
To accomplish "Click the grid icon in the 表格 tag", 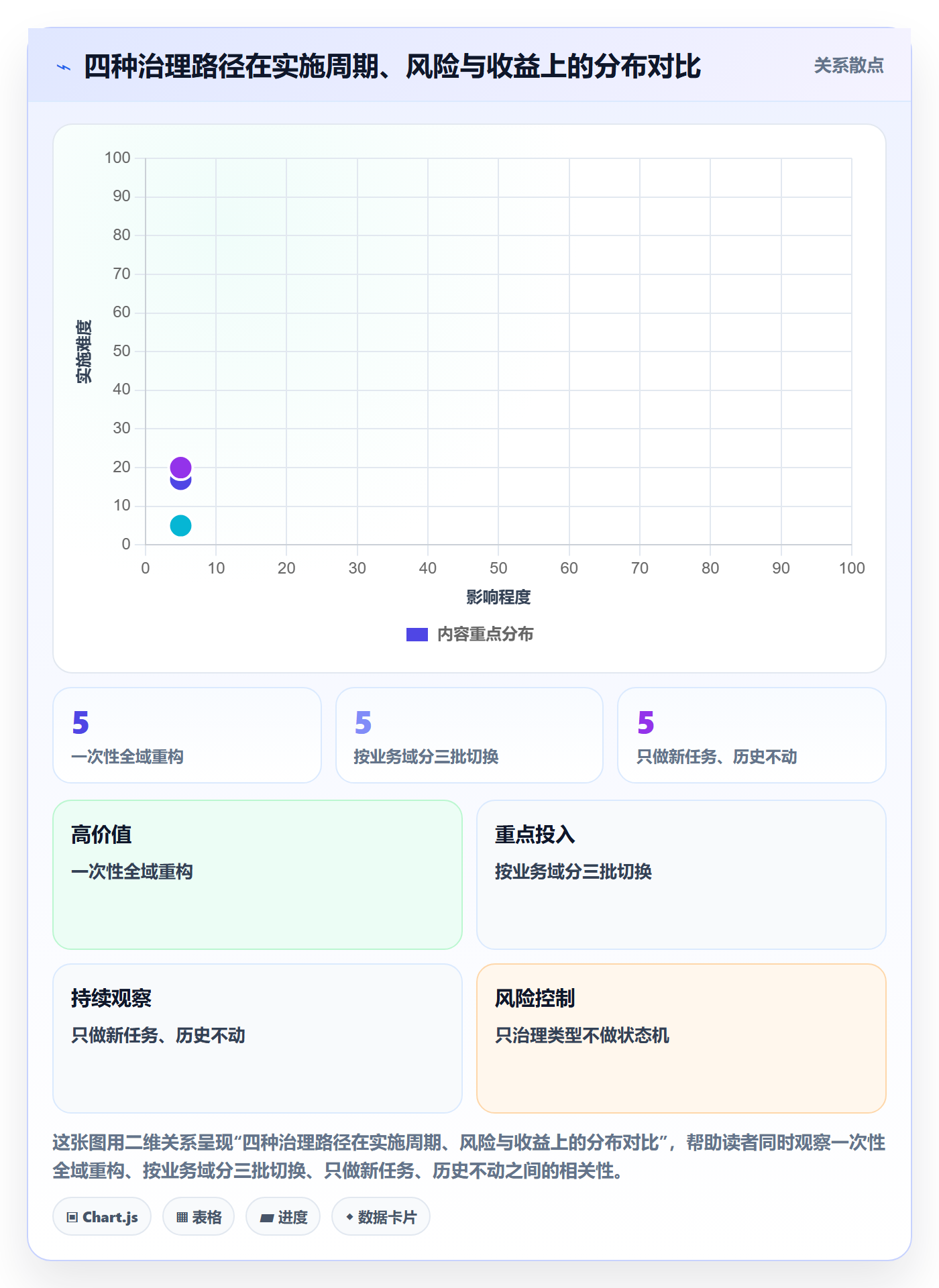I will point(182,1217).
